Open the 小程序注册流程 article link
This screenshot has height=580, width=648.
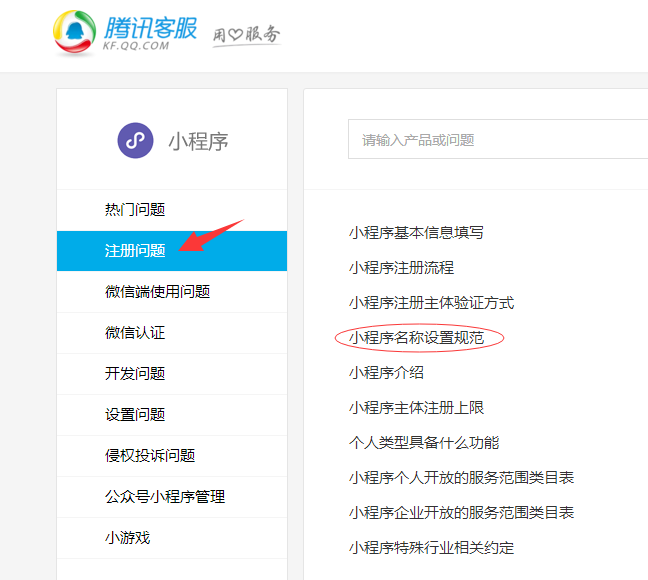(401, 268)
